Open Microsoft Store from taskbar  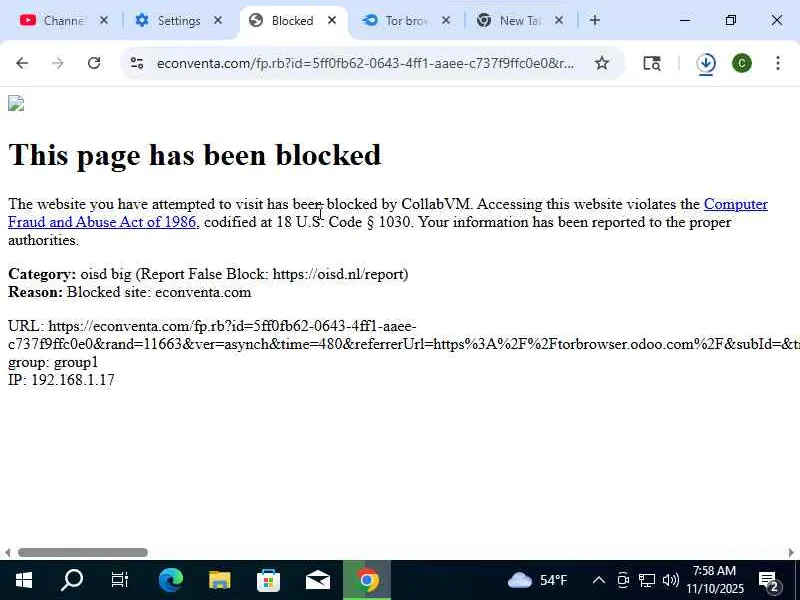coord(268,580)
